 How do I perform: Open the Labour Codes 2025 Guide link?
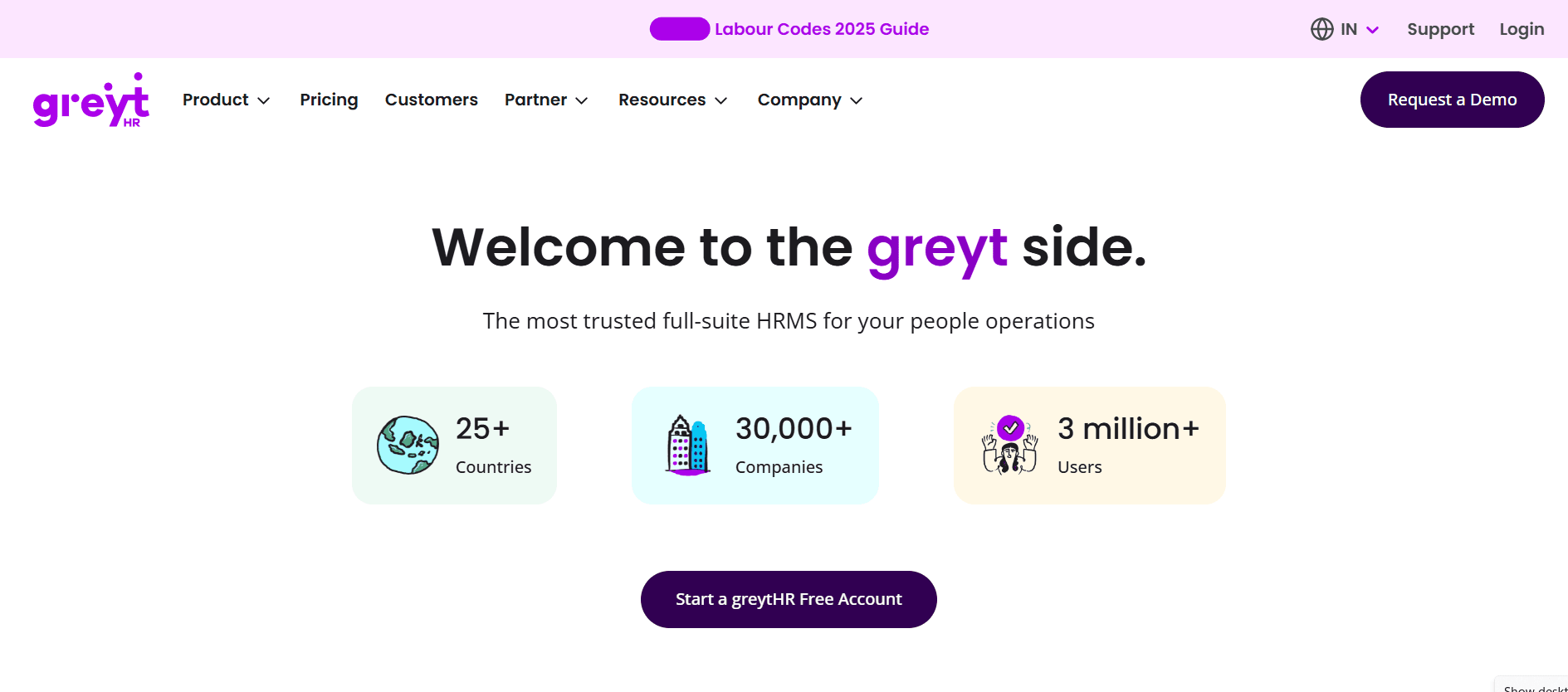click(x=822, y=29)
